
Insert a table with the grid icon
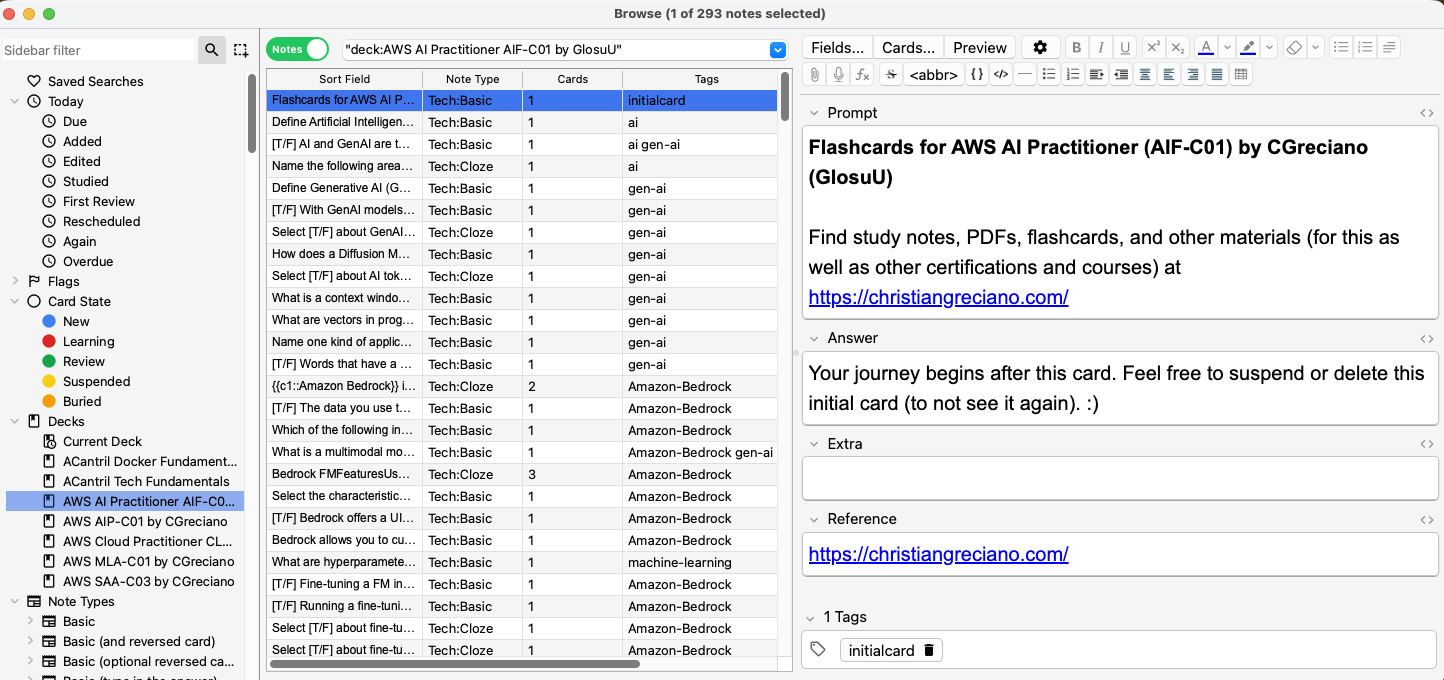(1241, 75)
